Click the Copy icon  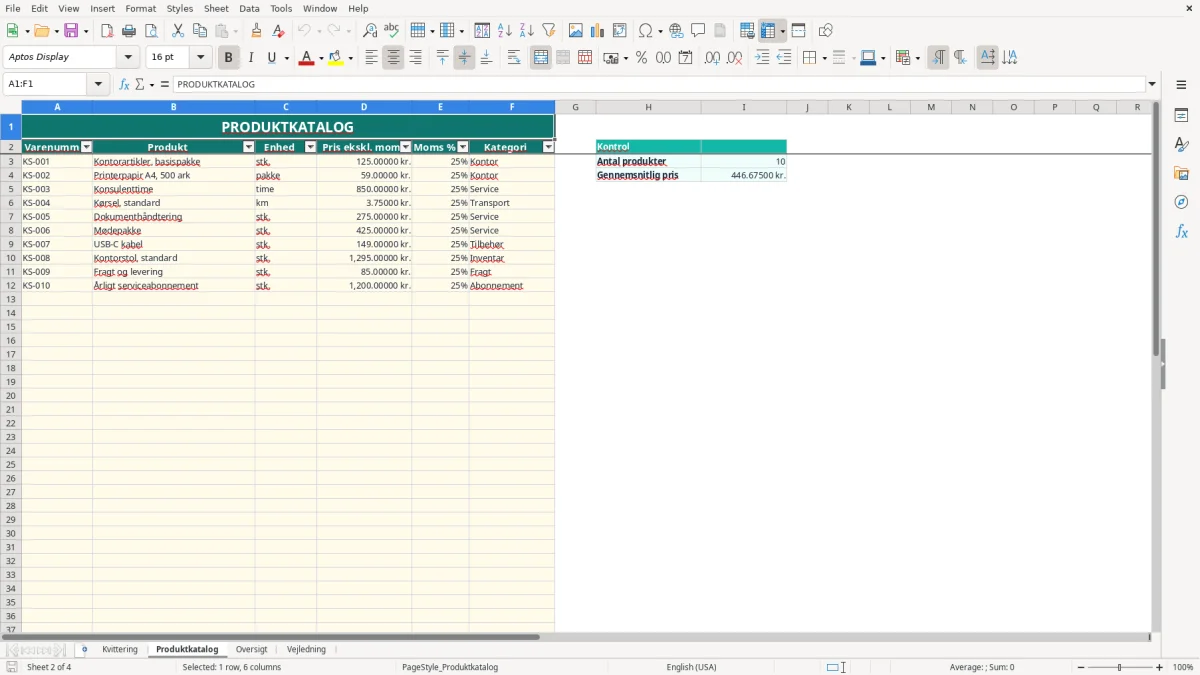coord(200,31)
